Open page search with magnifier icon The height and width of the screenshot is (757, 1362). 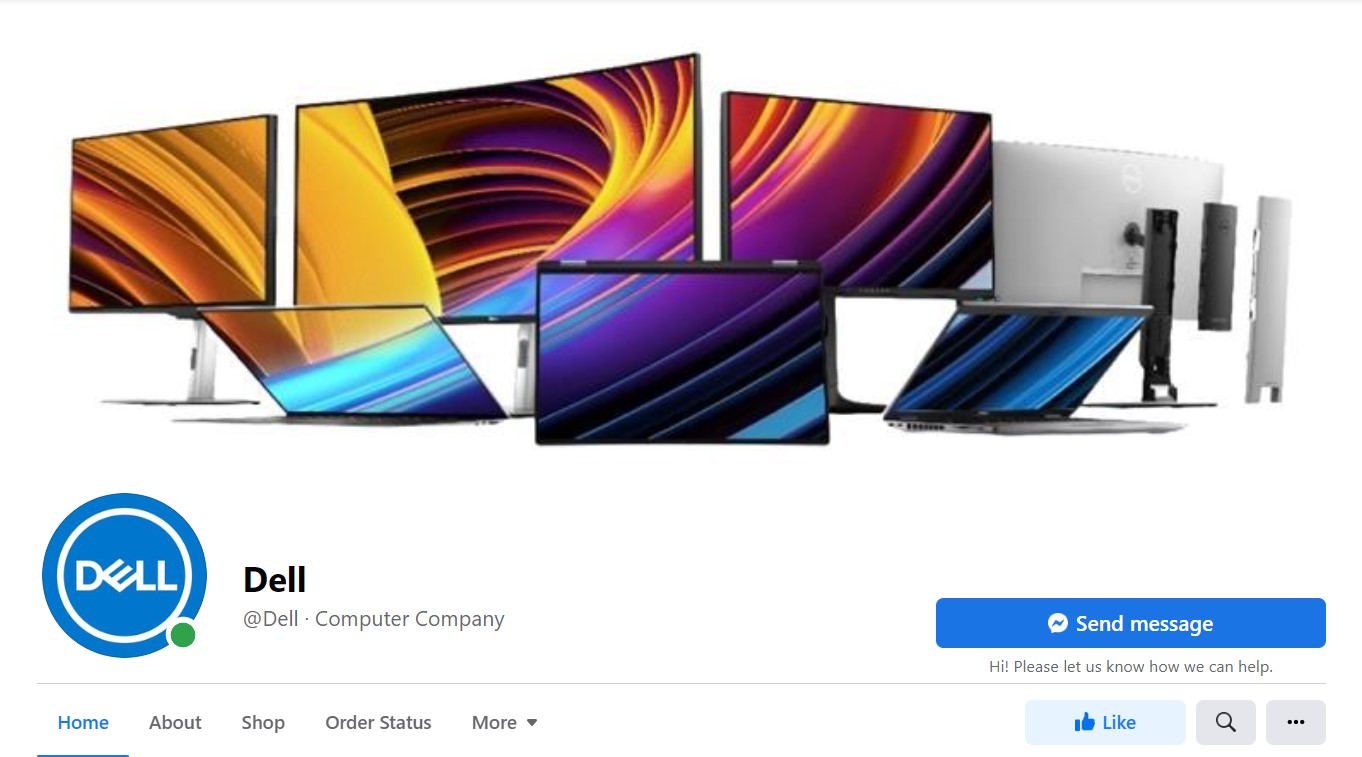(1226, 722)
